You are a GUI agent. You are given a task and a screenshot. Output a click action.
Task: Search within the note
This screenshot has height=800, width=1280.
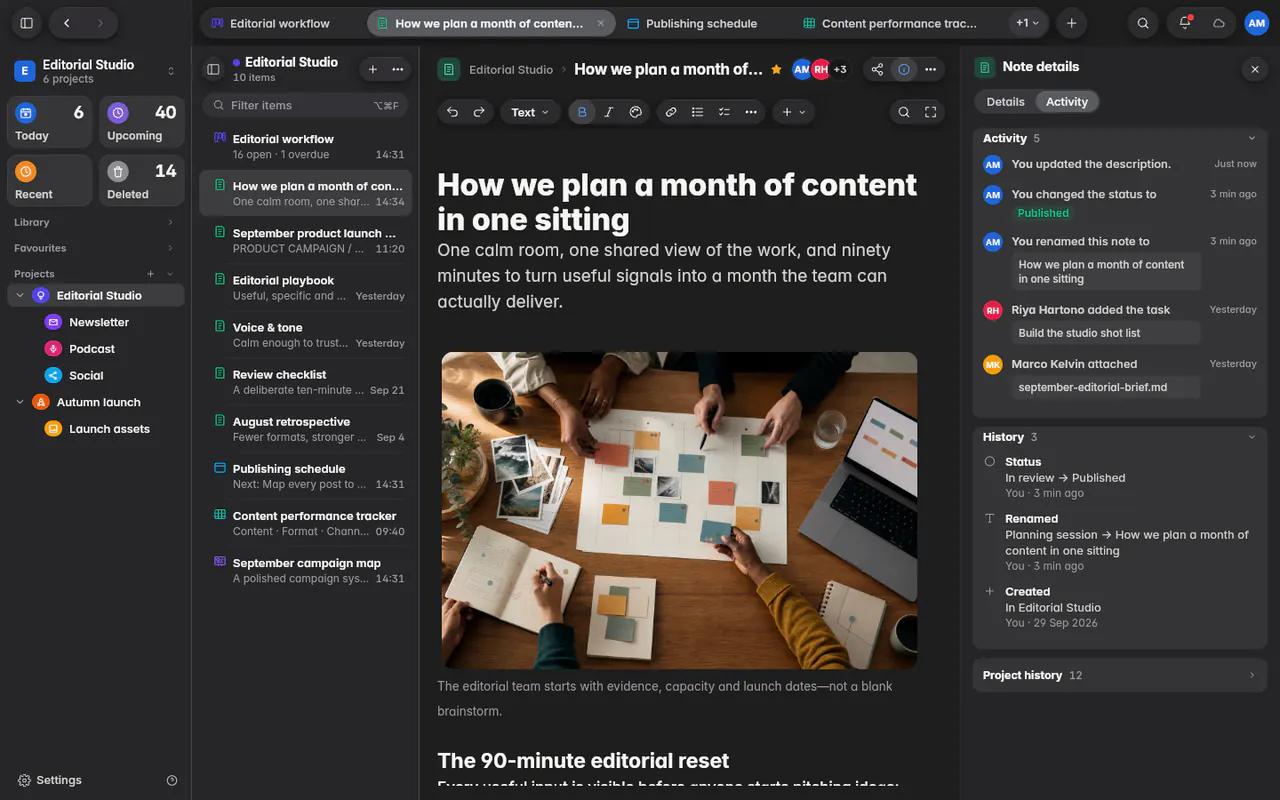pos(904,112)
